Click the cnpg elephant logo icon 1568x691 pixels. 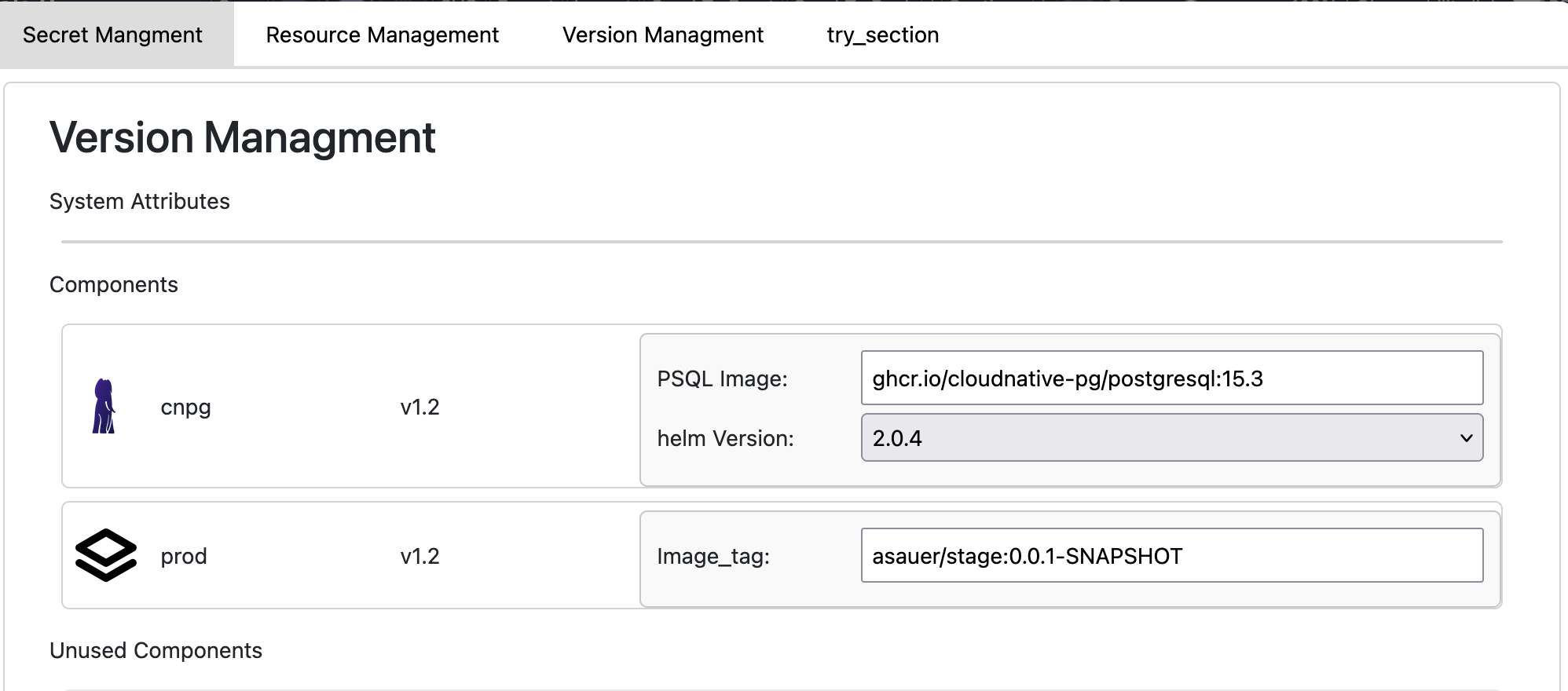(x=104, y=407)
